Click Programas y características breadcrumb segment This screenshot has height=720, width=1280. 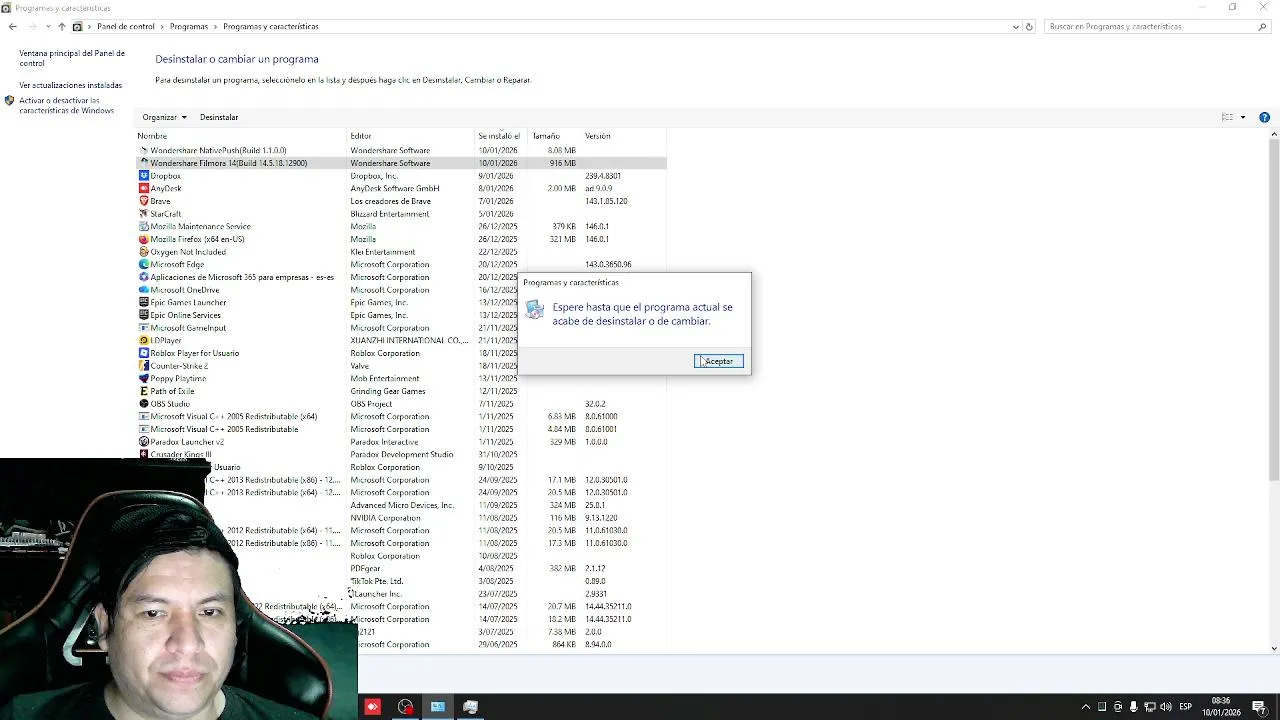pyautogui.click(x=271, y=27)
